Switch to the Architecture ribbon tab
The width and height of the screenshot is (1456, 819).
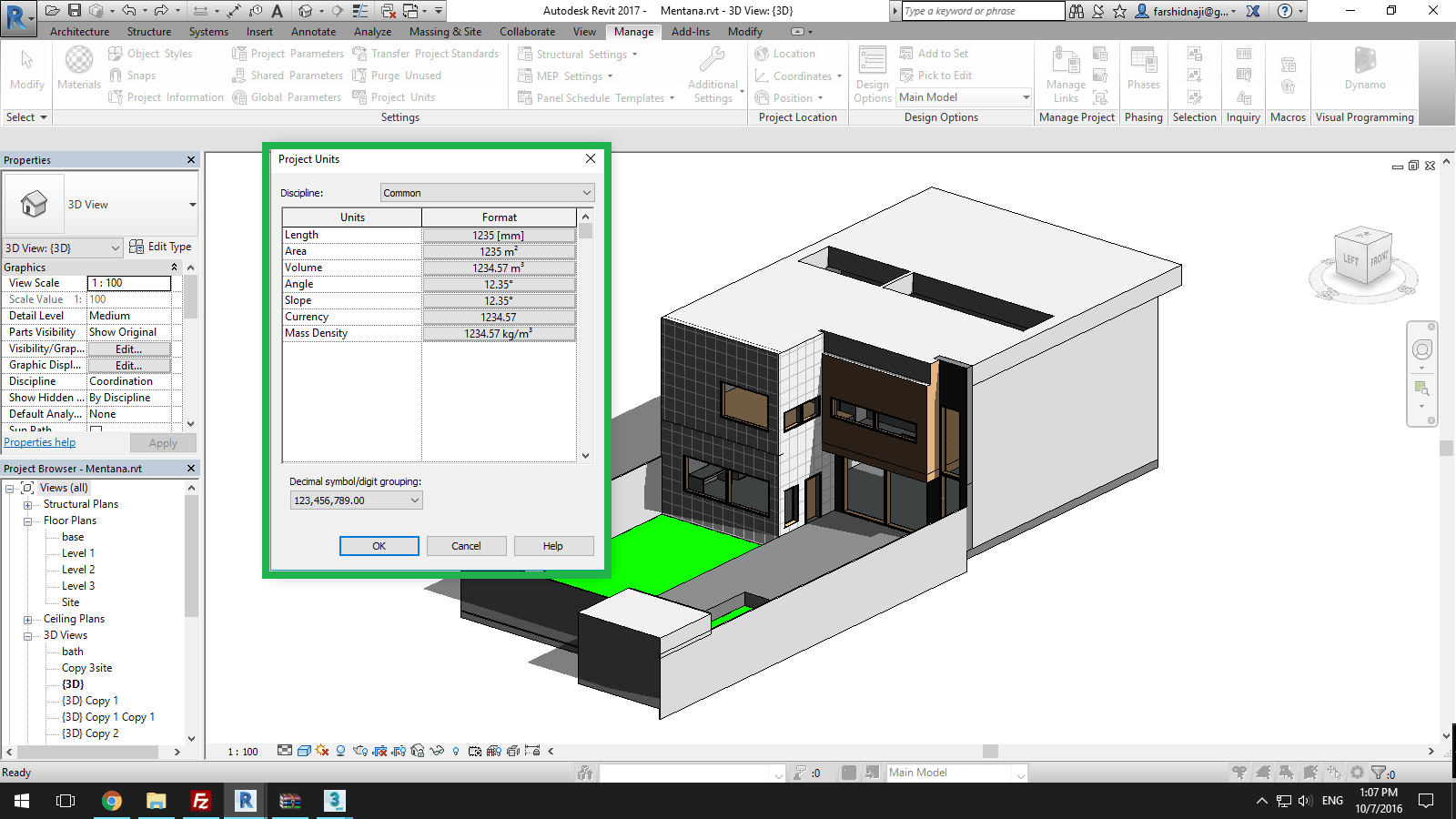pos(79,31)
